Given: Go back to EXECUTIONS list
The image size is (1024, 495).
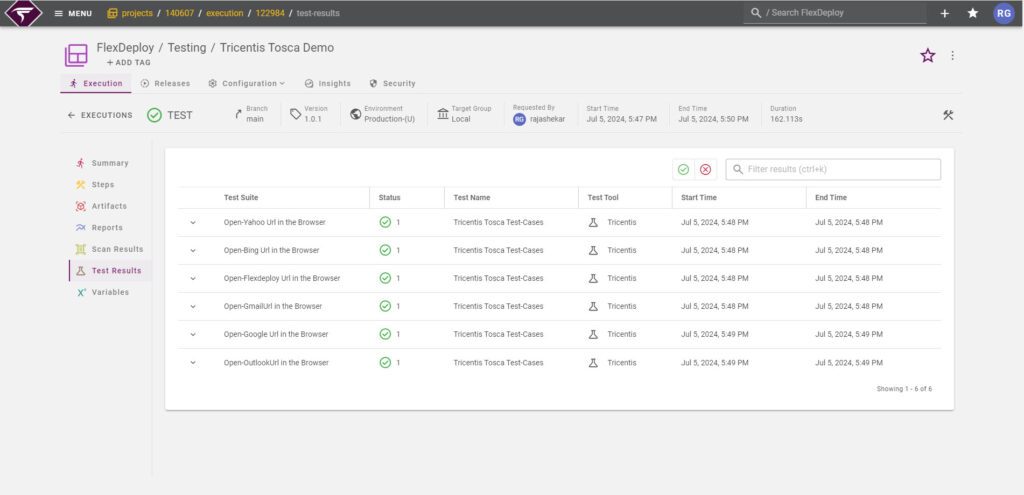Looking at the screenshot, I should click(100, 115).
